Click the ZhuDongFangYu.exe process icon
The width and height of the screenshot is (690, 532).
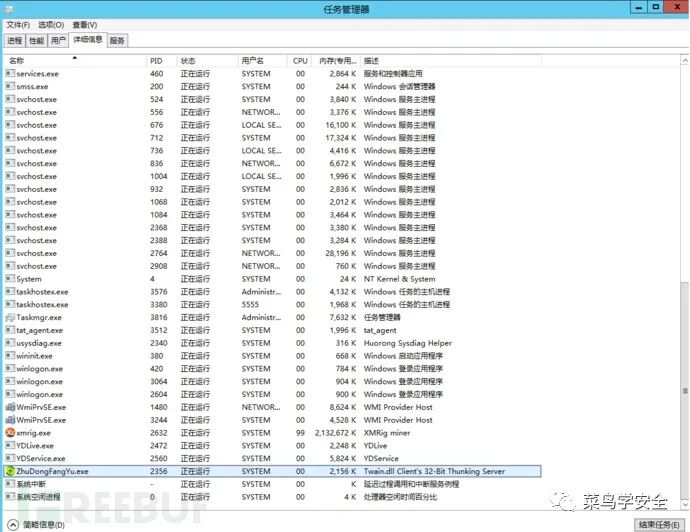click(x=10, y=471)
